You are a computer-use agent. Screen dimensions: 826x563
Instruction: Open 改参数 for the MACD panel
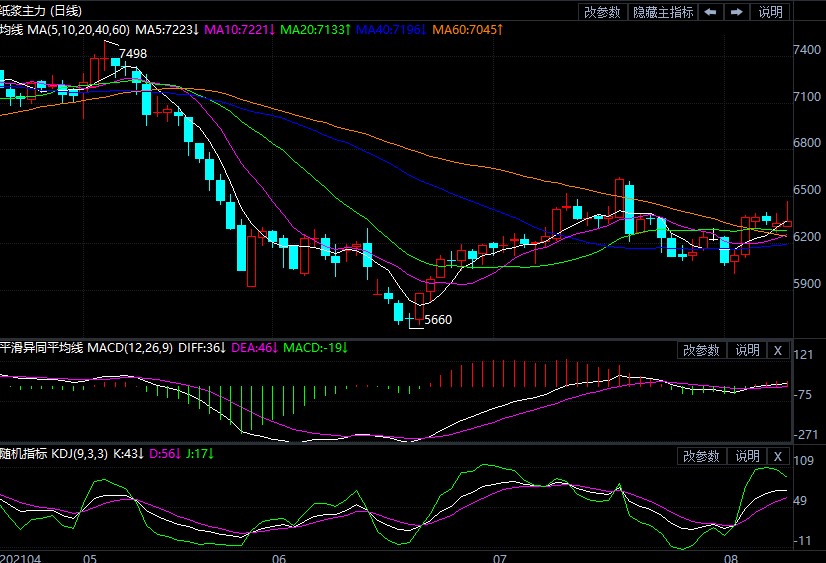point(701,350)
